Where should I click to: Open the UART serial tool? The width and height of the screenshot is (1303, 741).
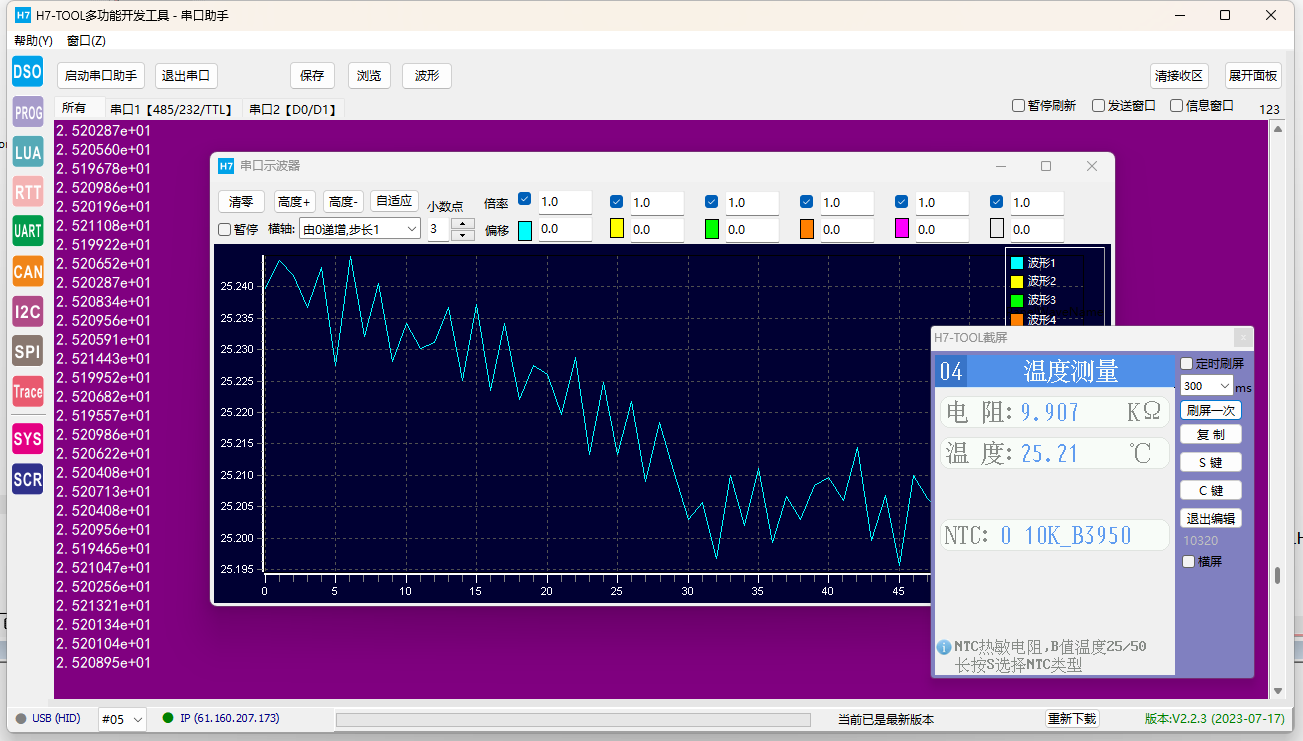27,231
